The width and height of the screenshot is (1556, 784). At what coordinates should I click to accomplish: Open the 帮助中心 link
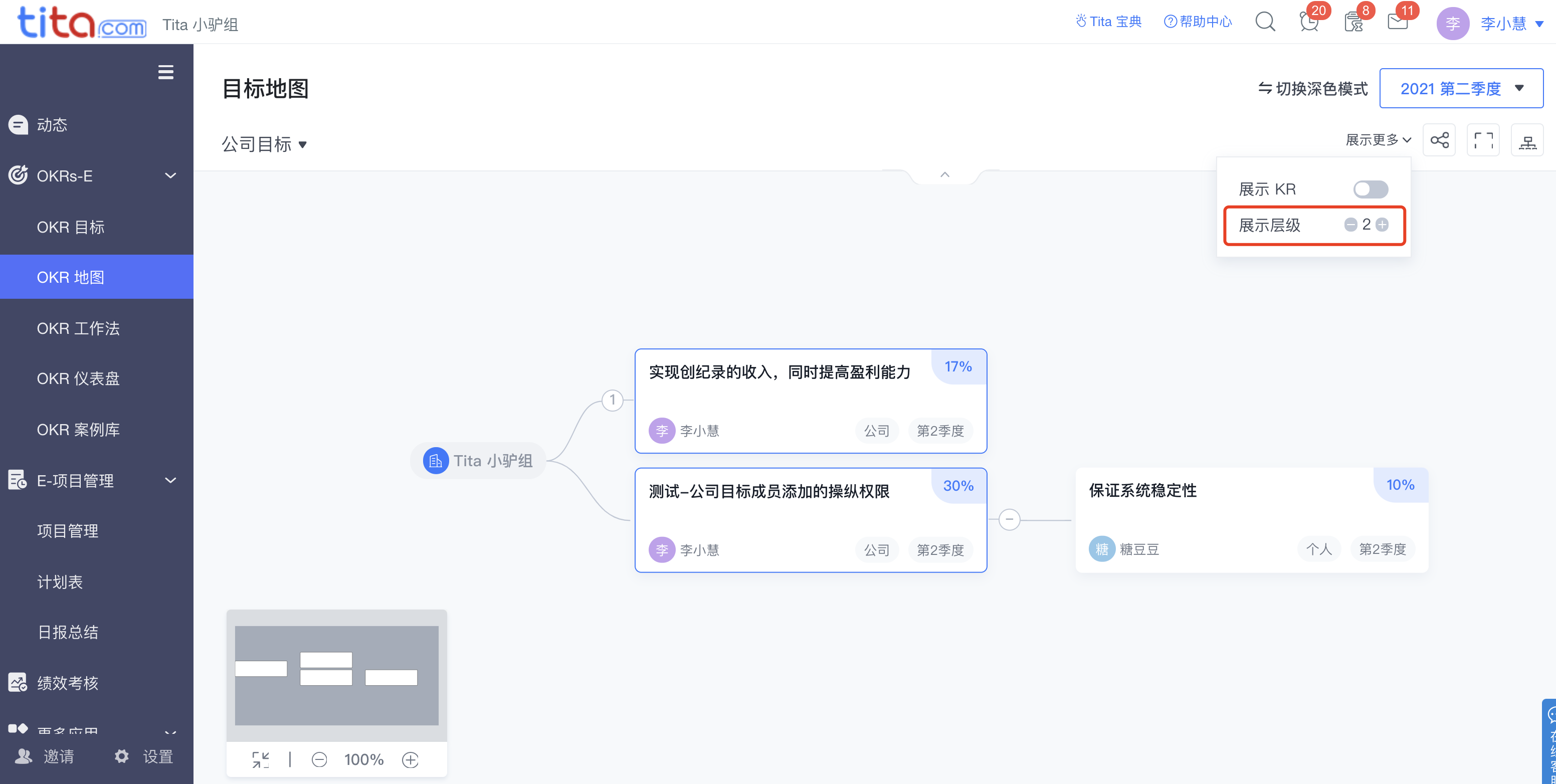(1198, 22)
